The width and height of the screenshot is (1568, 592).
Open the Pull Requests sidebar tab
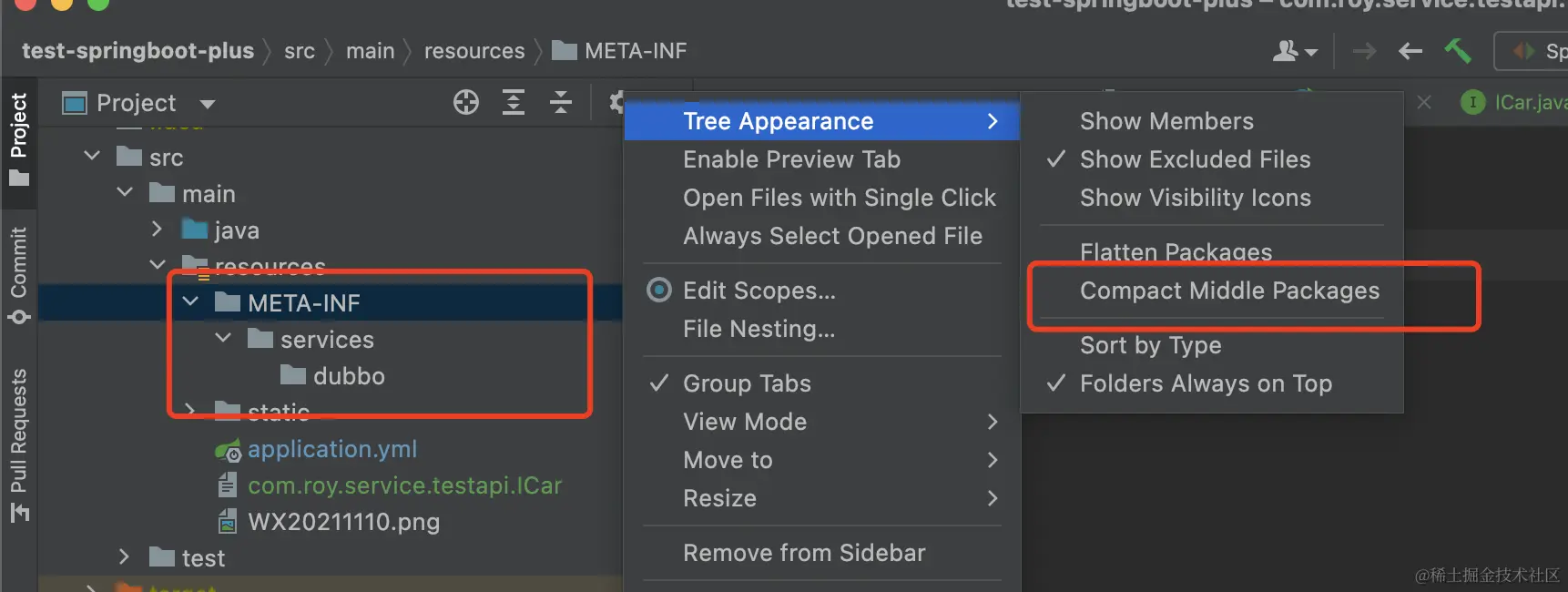19,444
